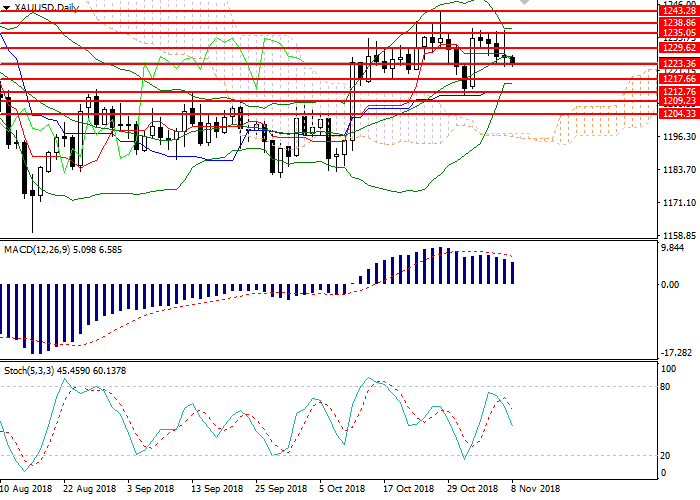
Task: Click the 1212.76 red price level label
Action: 679,92
